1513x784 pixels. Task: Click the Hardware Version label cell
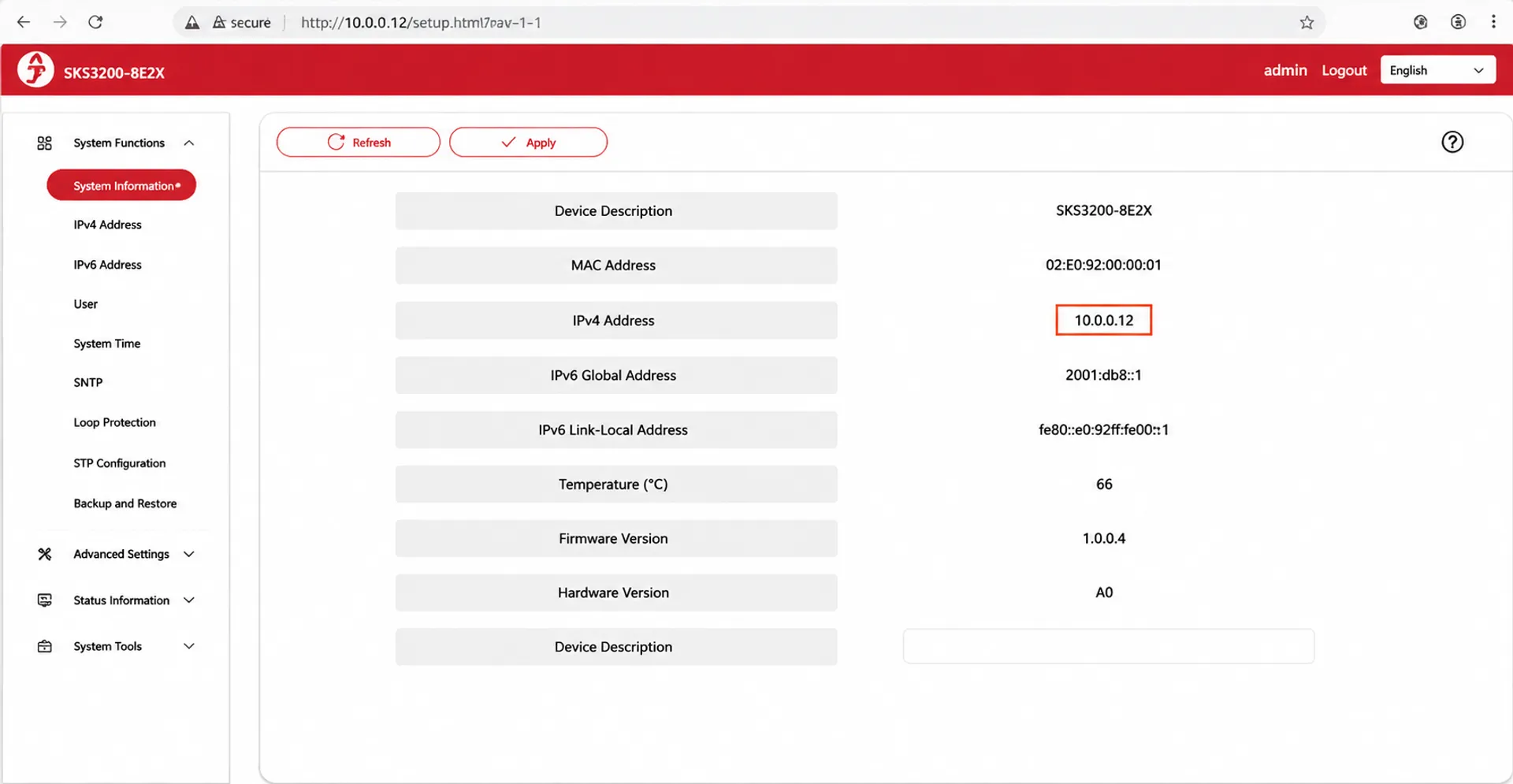pyautogui.click(x=616, y=593)
